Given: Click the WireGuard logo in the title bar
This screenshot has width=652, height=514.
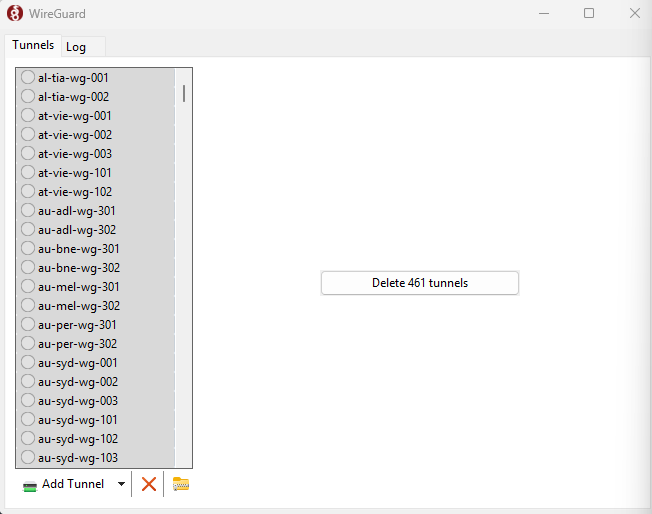Looking at the screenshot, I should coord(15,14).
